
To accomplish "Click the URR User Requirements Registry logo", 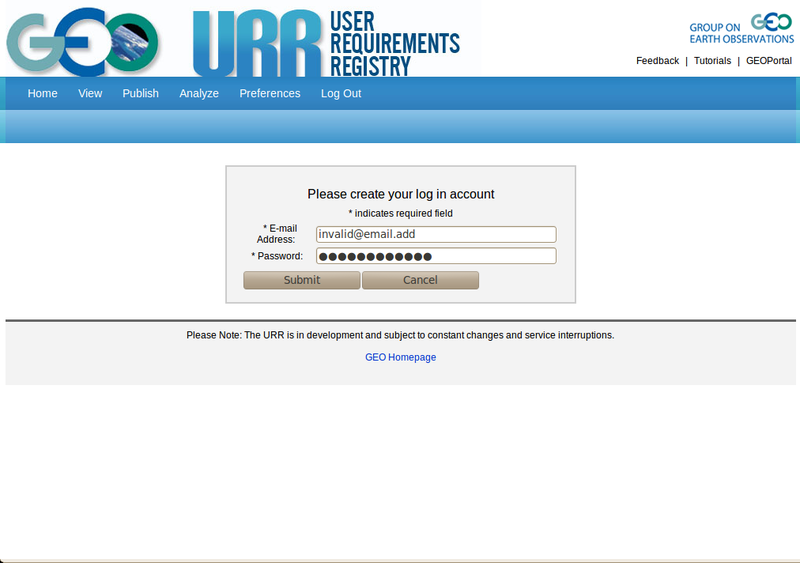I will [325, 42].
